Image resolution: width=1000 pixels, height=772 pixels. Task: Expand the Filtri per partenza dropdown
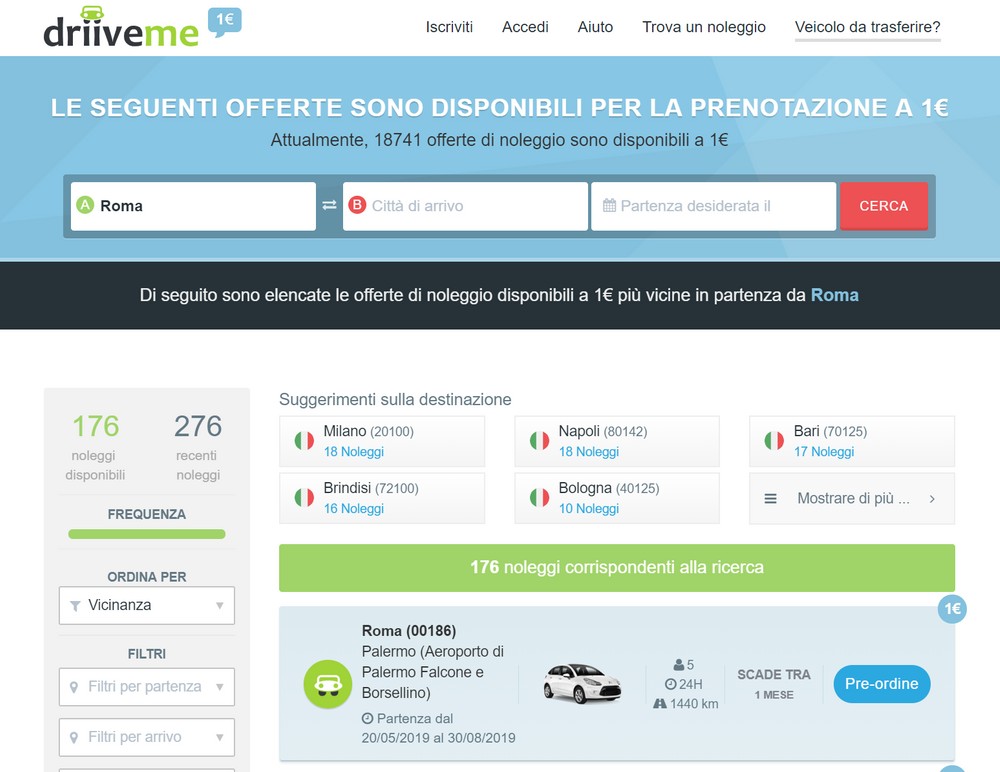click(147, 687)
